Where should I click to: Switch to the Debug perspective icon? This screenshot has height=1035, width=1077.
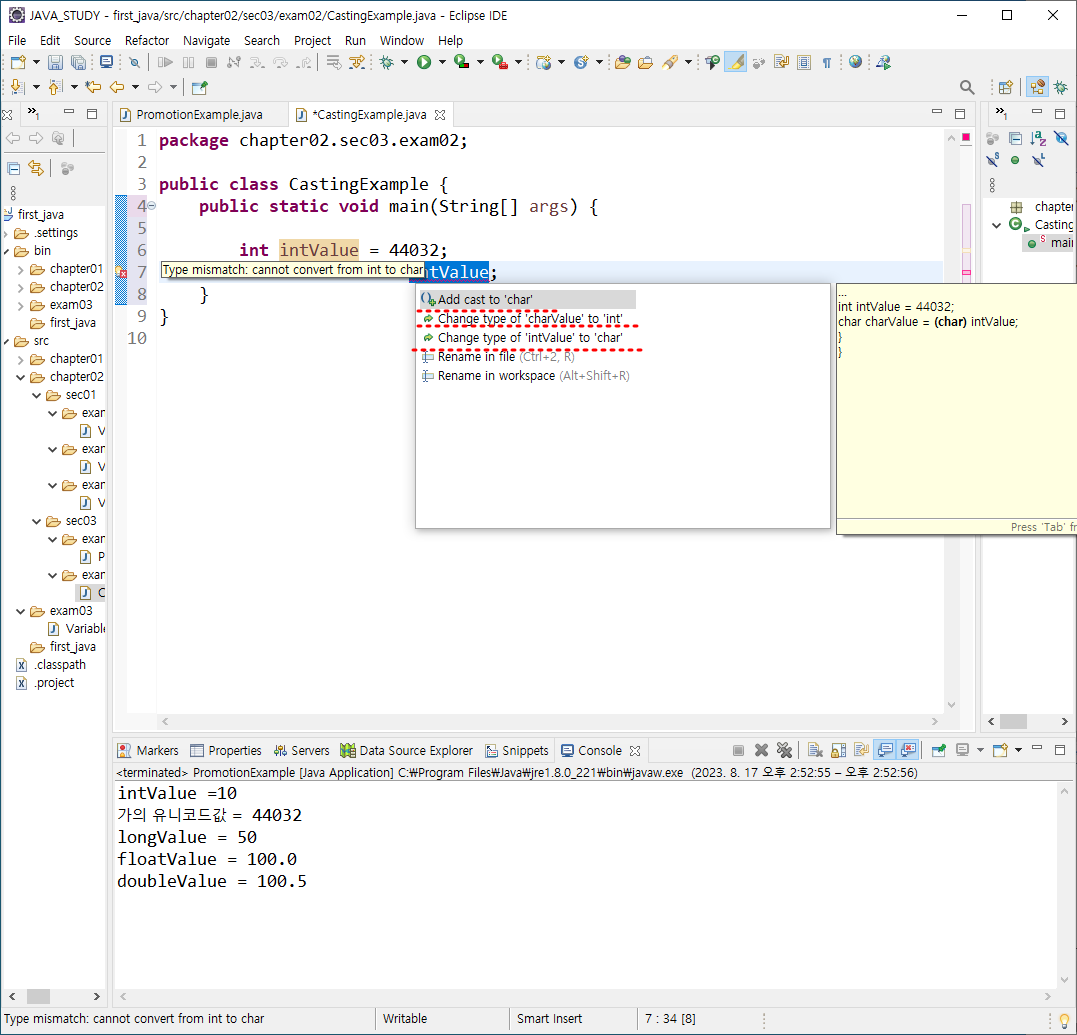1061,87
